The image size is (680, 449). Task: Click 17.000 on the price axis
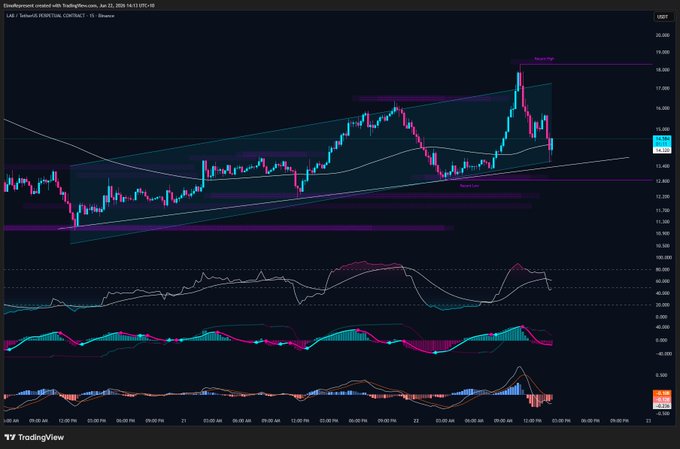(x=663, y=88)
